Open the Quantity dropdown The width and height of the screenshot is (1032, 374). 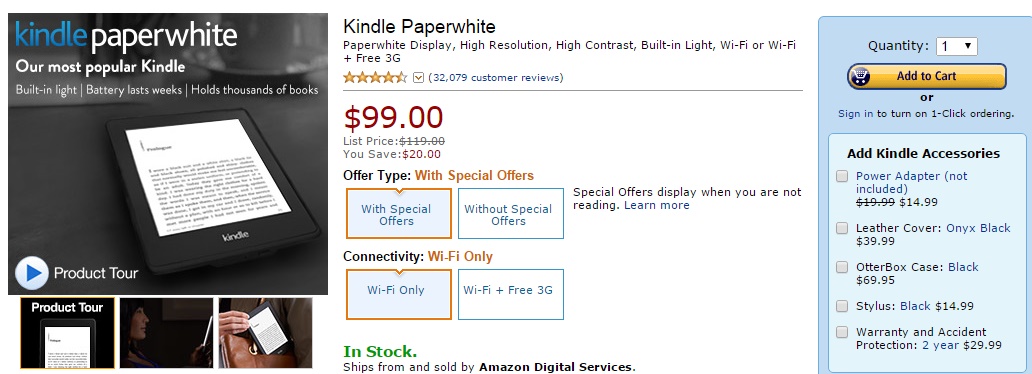point(956,46)
